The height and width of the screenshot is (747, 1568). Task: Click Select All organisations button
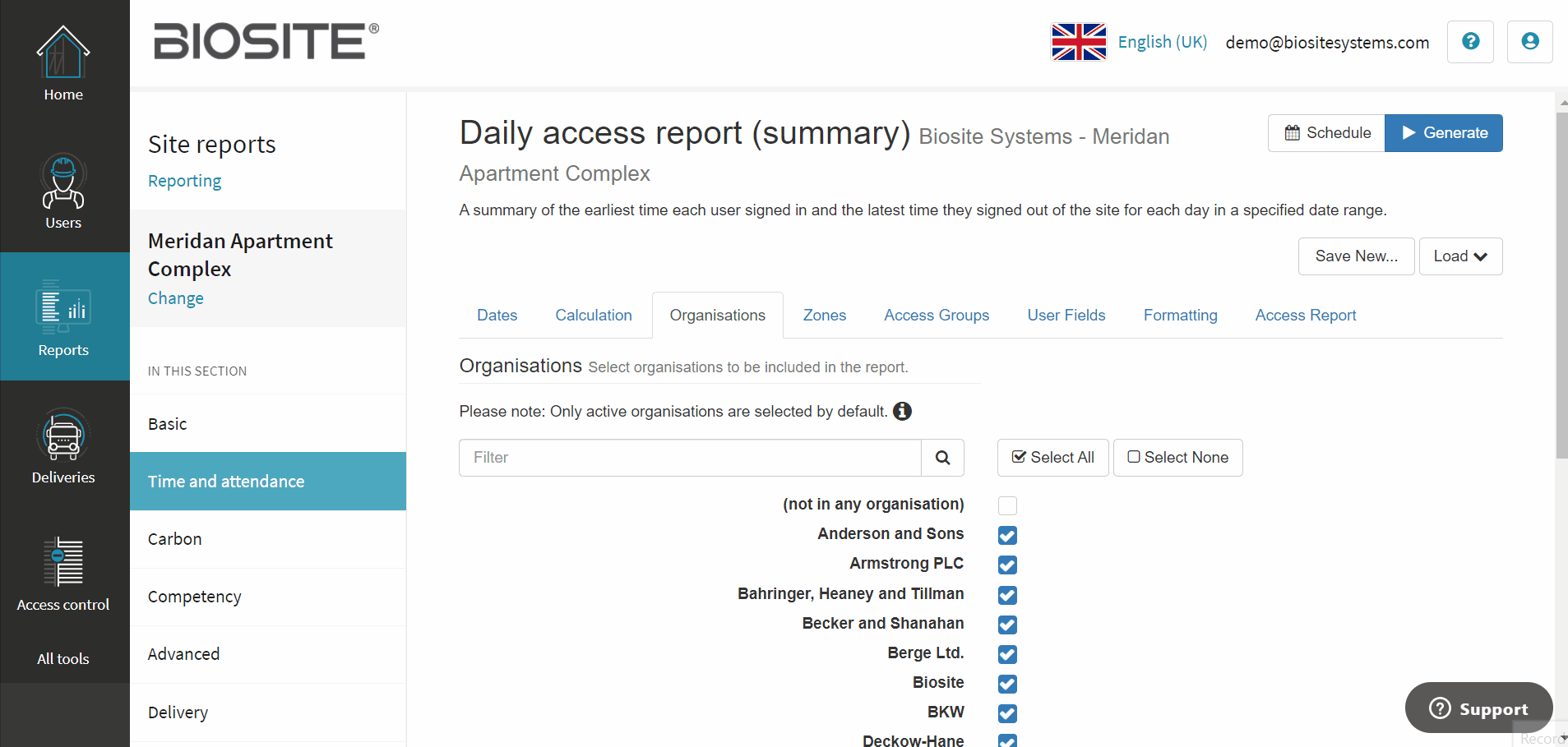pos(1052,458)
